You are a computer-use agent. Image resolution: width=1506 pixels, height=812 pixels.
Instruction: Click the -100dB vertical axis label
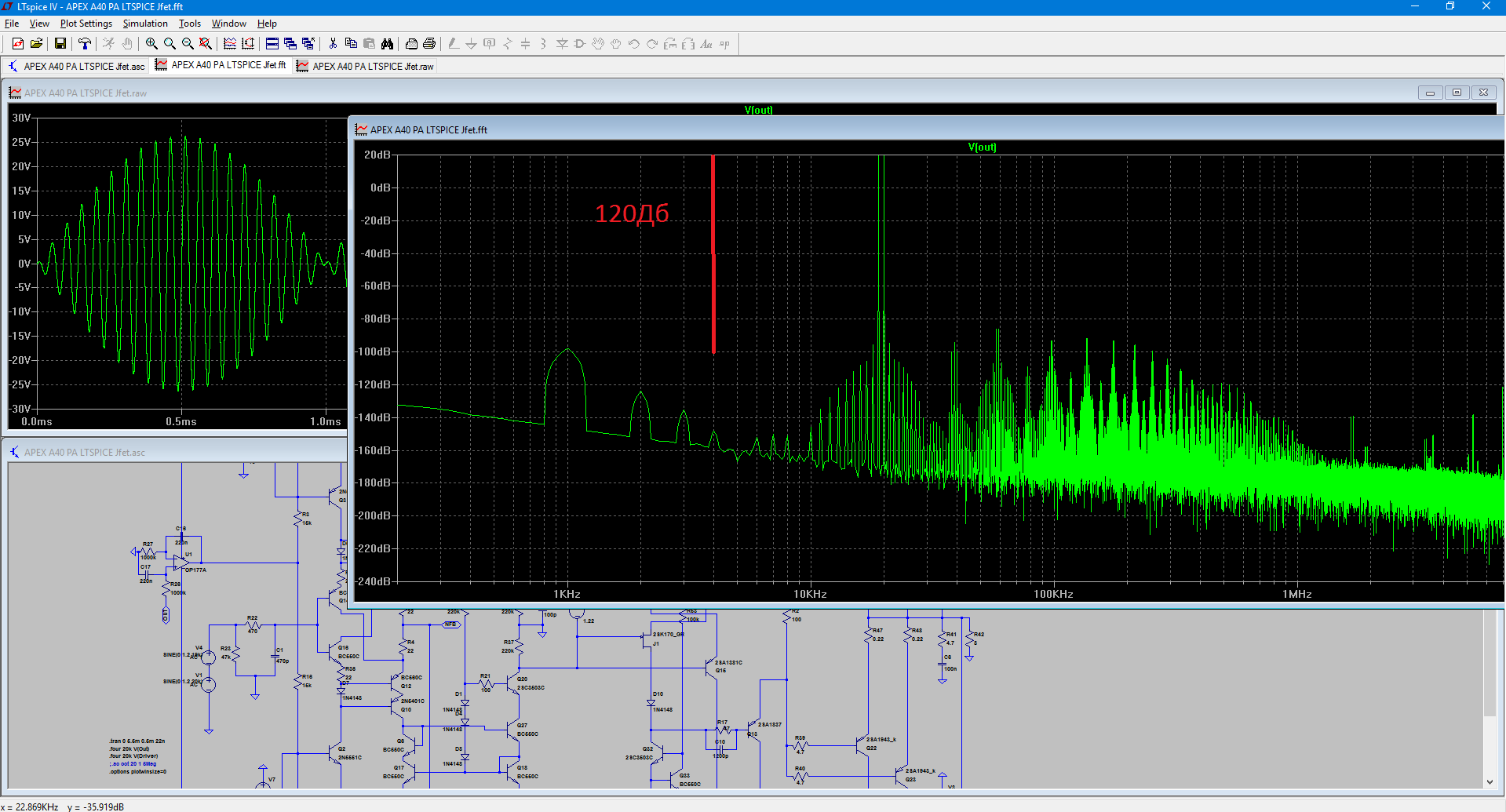point(374,351)
